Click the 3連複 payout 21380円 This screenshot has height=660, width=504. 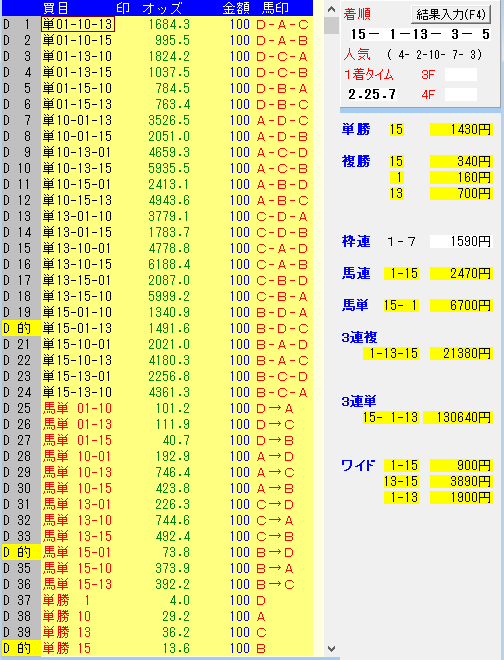point(461,353)
